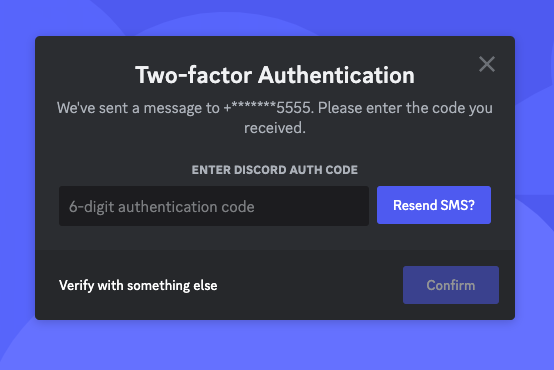Click the sent message description text
This screenshot has width=554, height=370.
[x=275, y=118]
